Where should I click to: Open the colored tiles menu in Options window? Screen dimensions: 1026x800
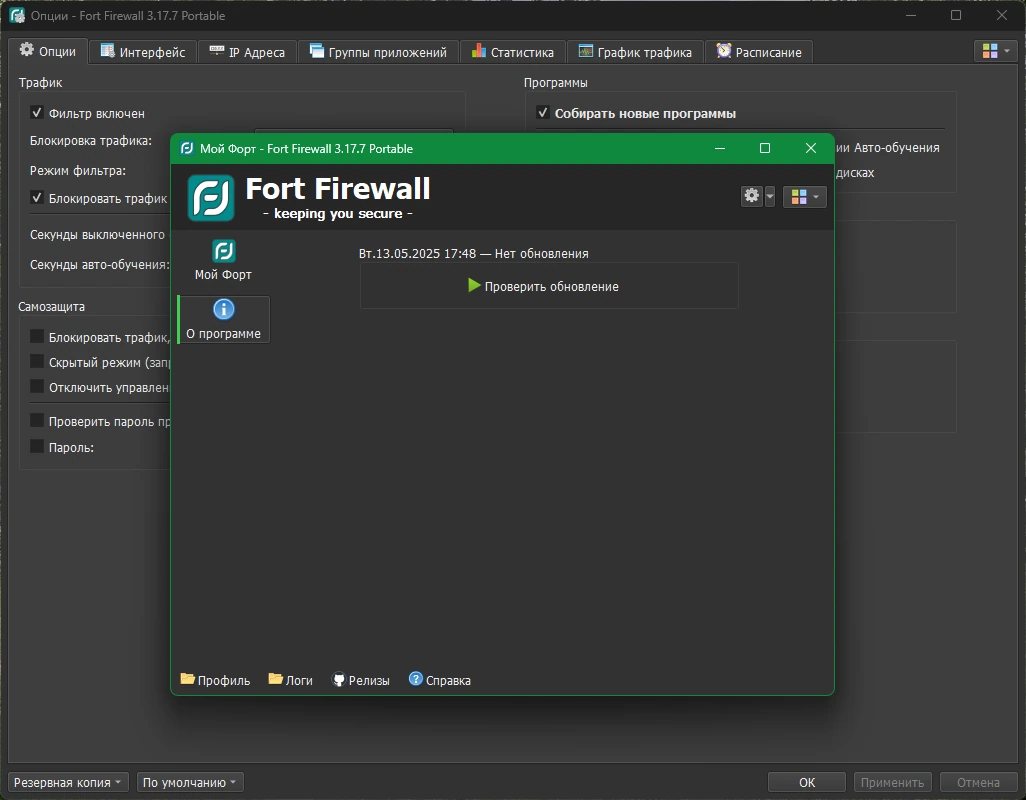click(996, 51)
